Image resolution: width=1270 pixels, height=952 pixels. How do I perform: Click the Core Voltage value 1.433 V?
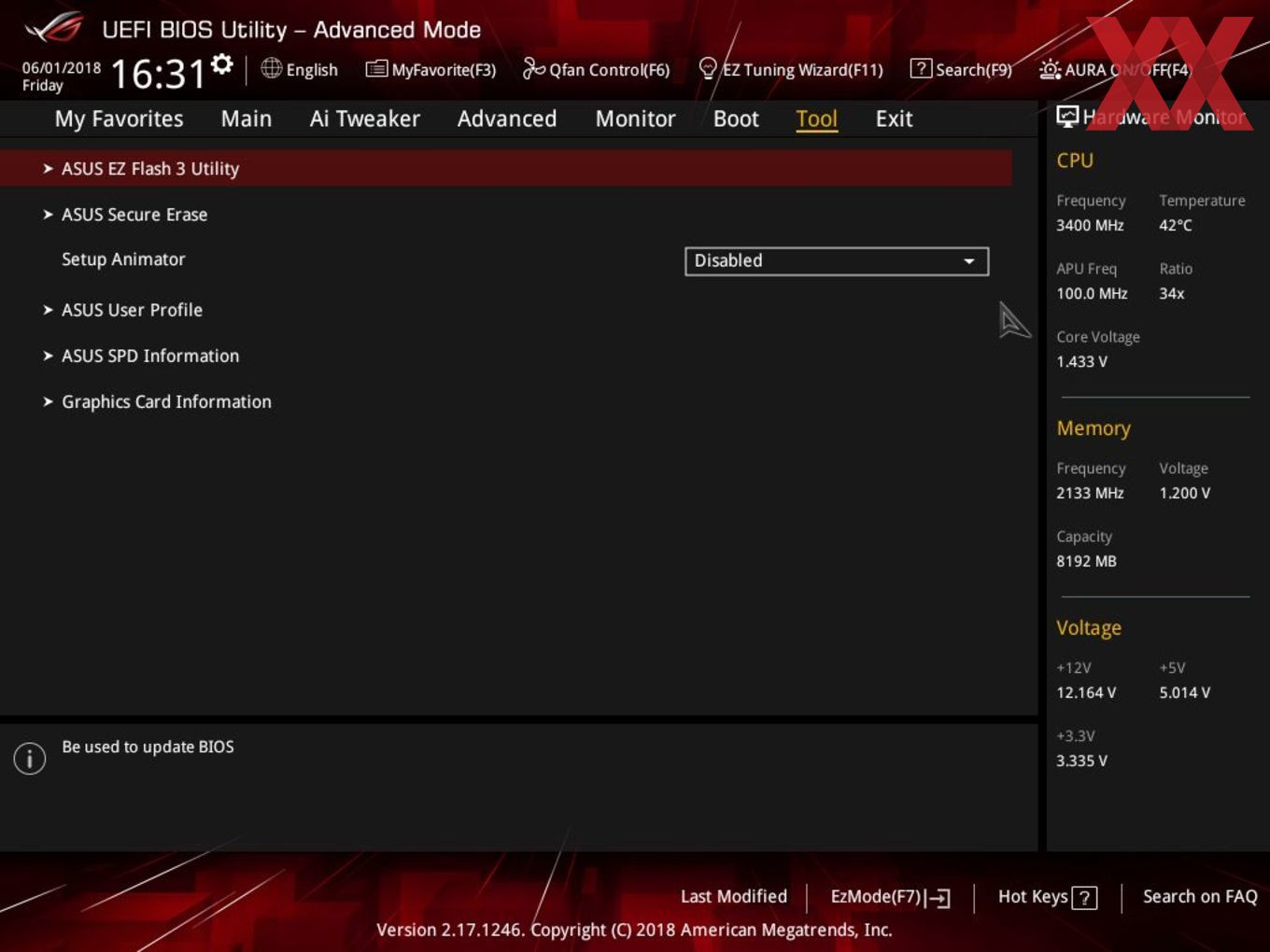coord(1081,361)
